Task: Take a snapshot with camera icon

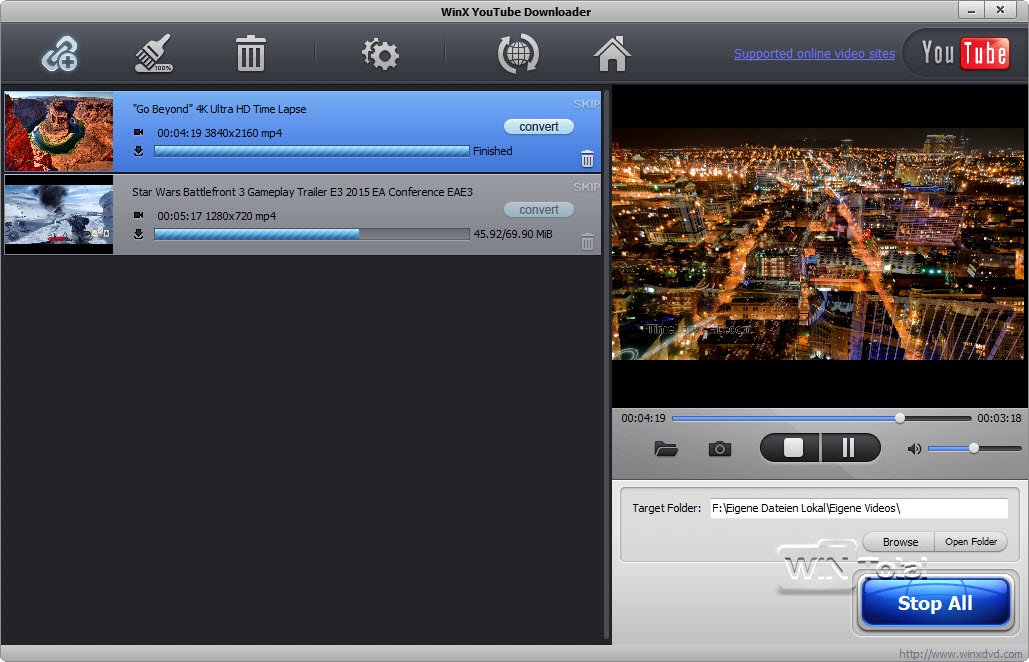Action: point(719,449)
